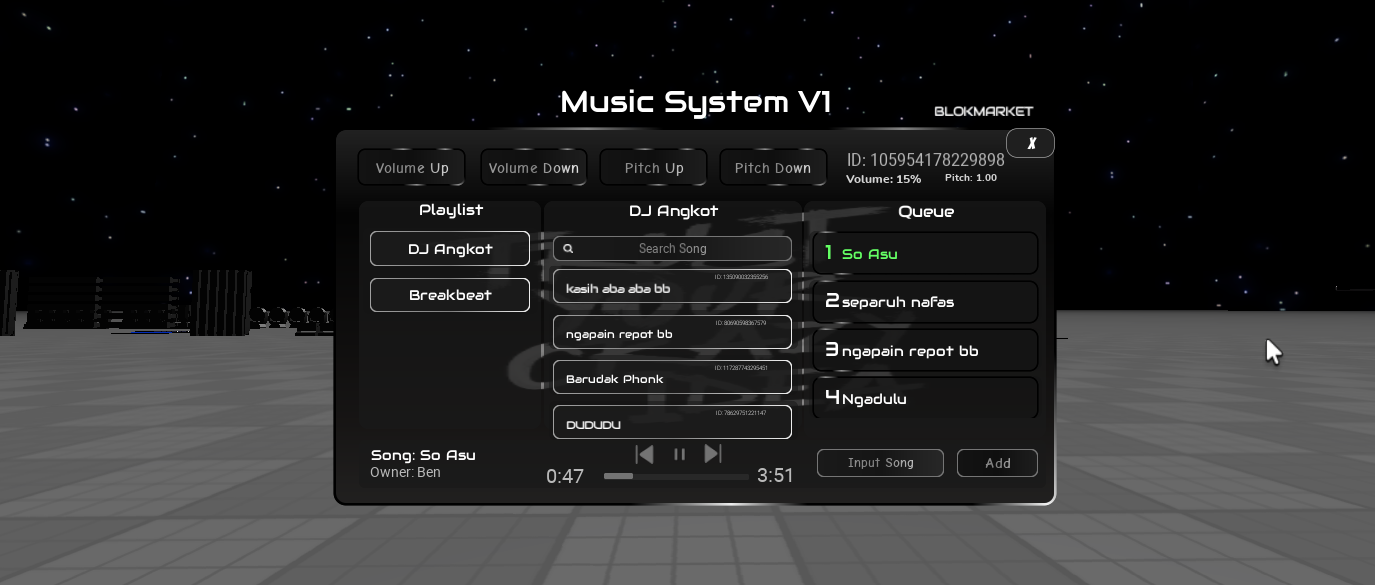Click the magnifier search icon
Screen dimensions: 1375x585
point(568,248)
